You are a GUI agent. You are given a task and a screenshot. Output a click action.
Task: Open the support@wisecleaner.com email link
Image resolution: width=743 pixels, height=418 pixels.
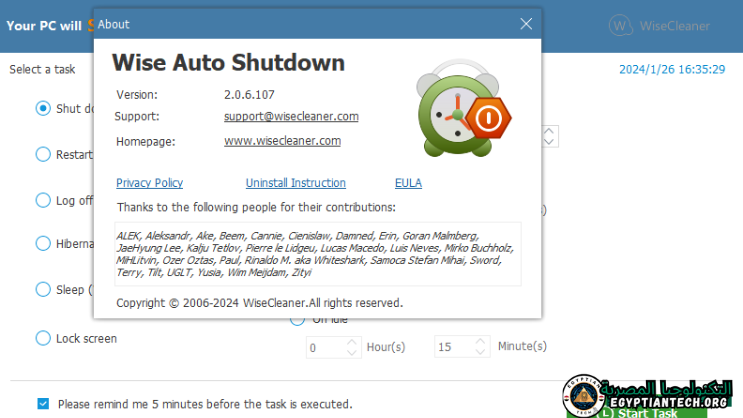point(291,117)
